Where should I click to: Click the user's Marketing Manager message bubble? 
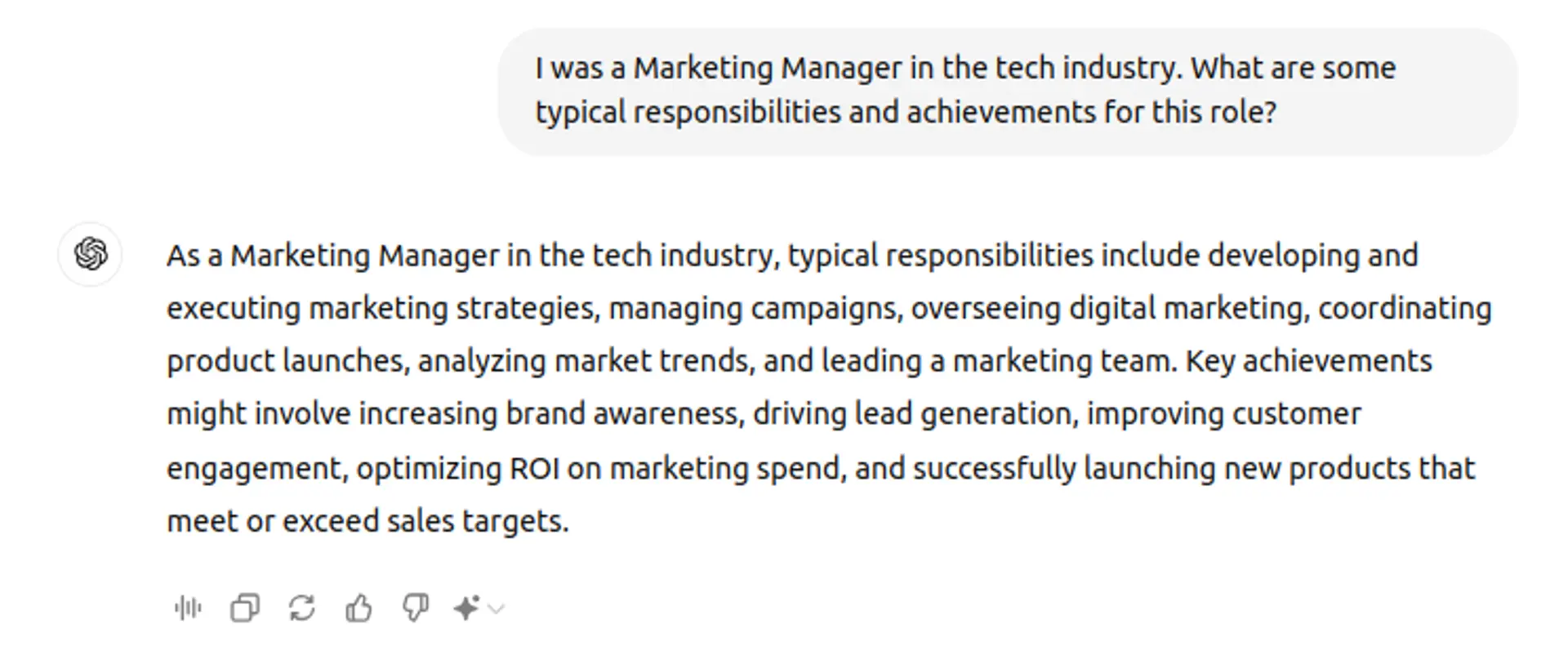[x=1007, y=91]
